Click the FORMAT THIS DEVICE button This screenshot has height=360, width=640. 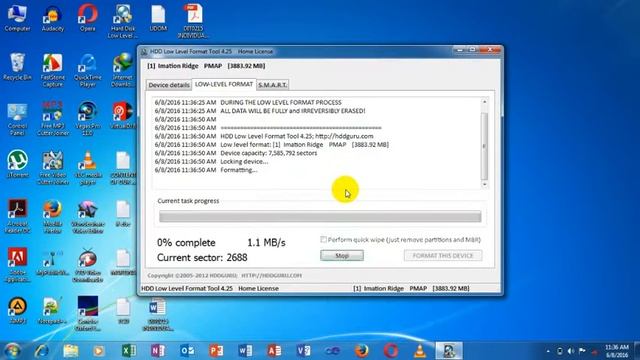pyautogui.click(x=443, y=256)
